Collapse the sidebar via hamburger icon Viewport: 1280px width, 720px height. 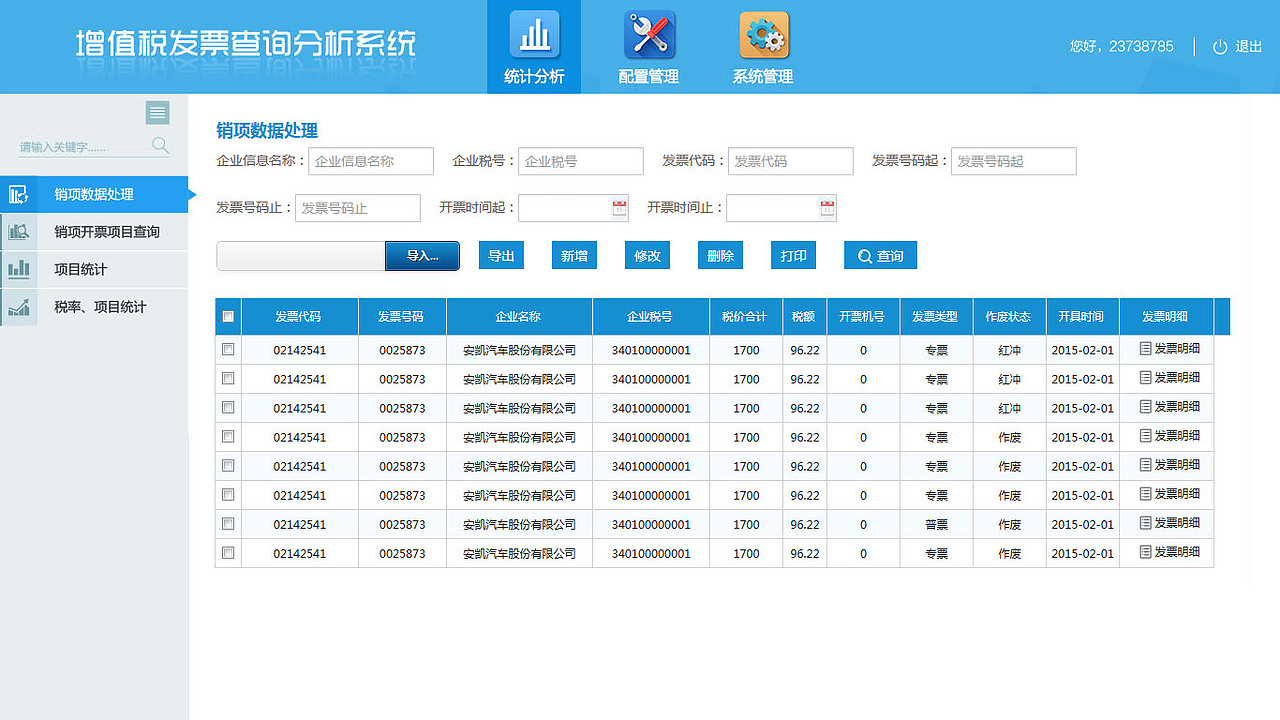click(x=157, y=112)
